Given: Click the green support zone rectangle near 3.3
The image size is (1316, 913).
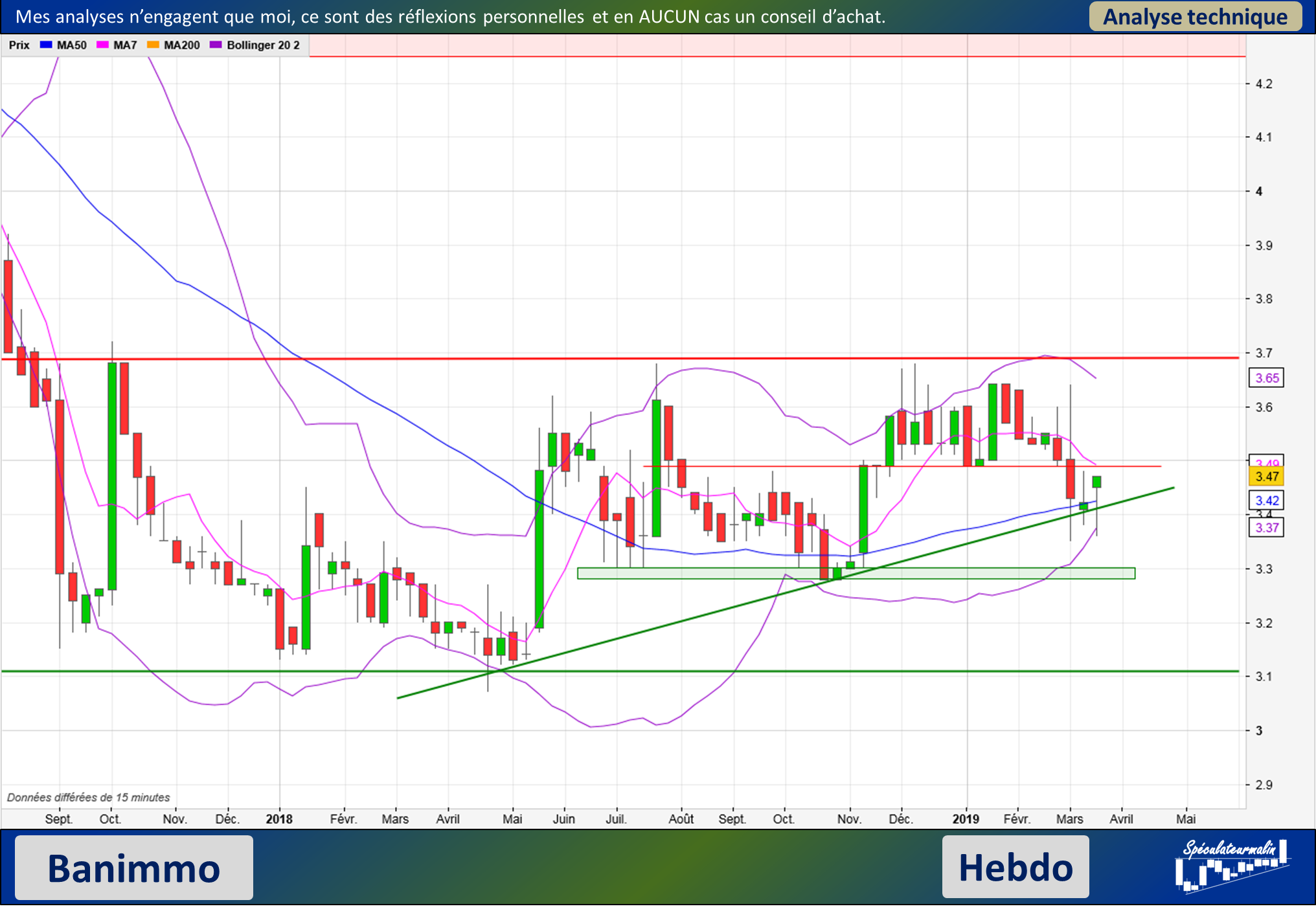Looking at the screenshot, I should point(856,573).
